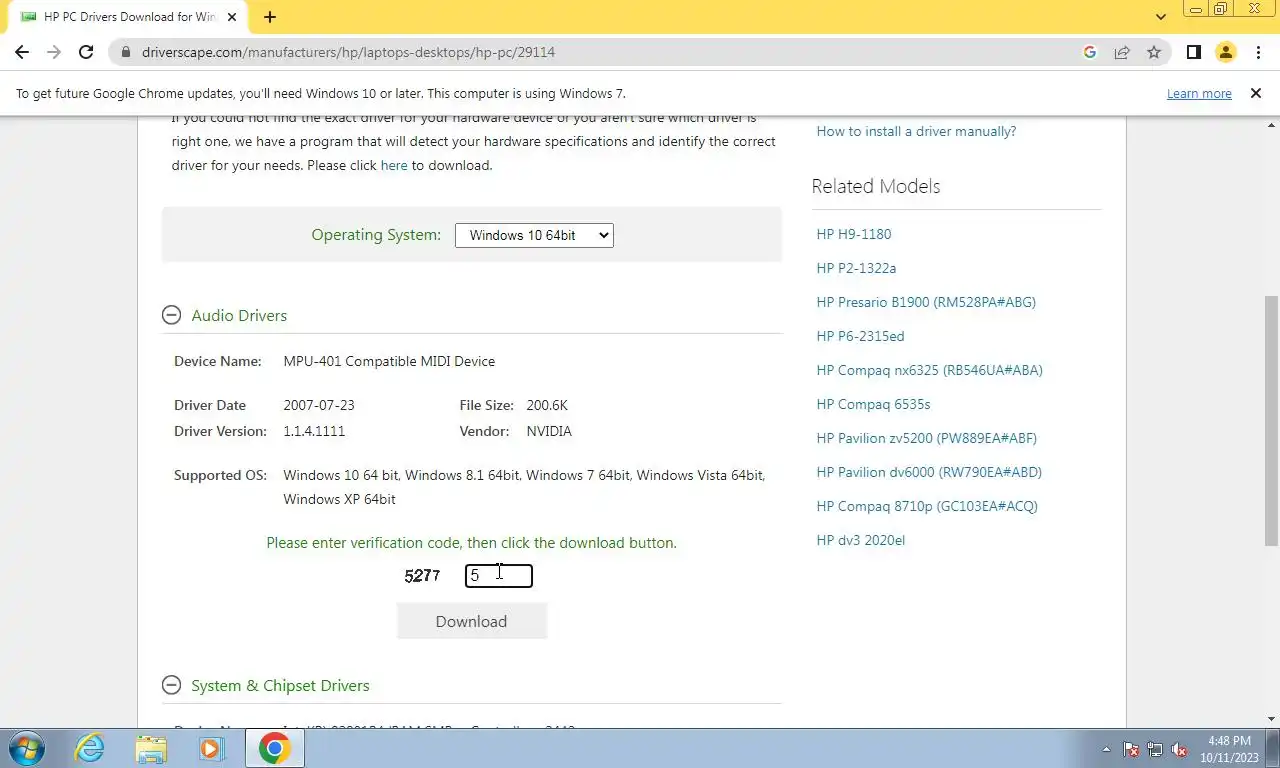Open Windows Media Player in taskbar

coord(211,748)
